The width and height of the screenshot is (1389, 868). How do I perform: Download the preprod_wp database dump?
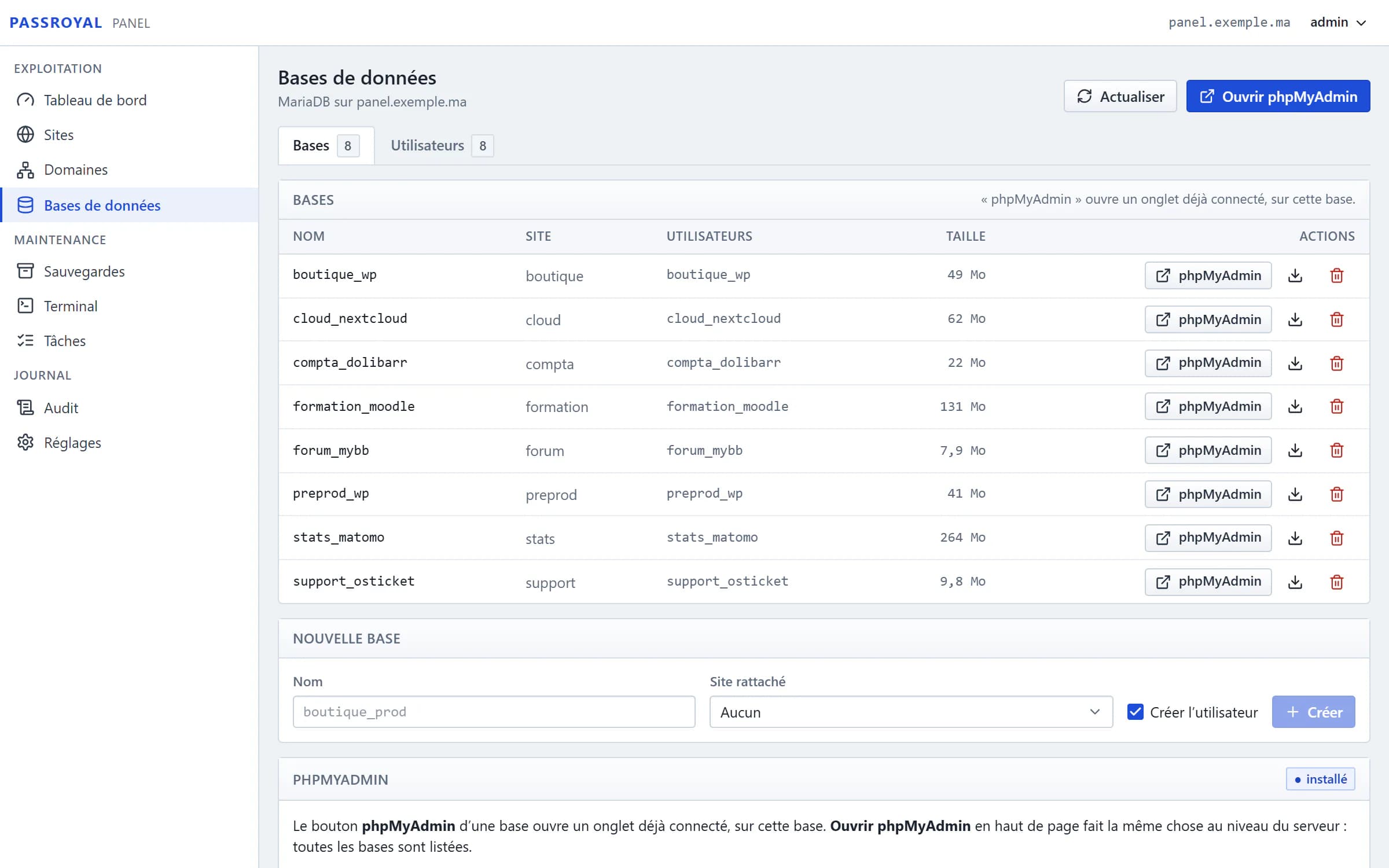pos(1295,494)
